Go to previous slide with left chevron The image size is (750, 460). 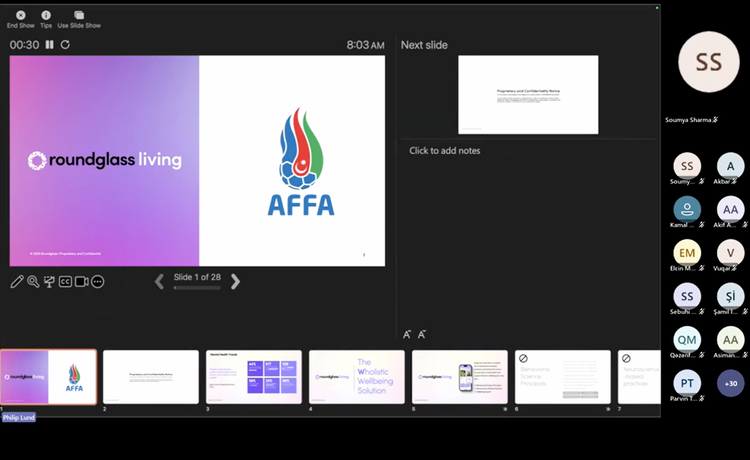click(x=159, y=282)
